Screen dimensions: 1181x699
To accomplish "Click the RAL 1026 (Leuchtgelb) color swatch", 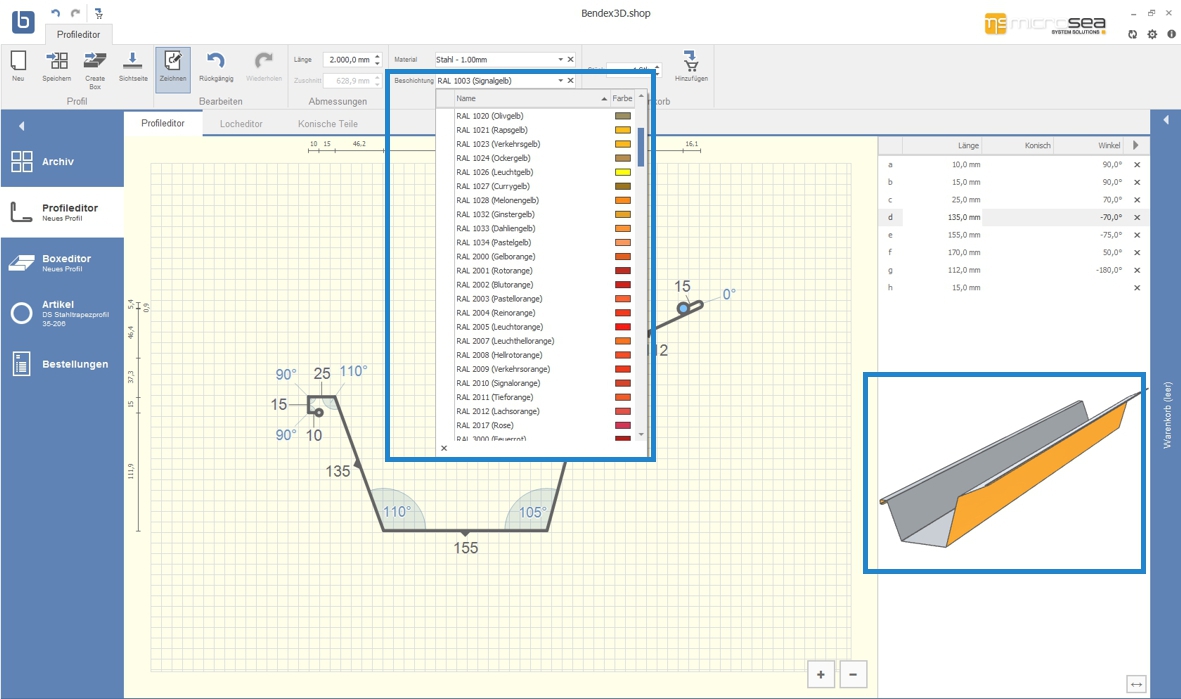I will 623,172.
